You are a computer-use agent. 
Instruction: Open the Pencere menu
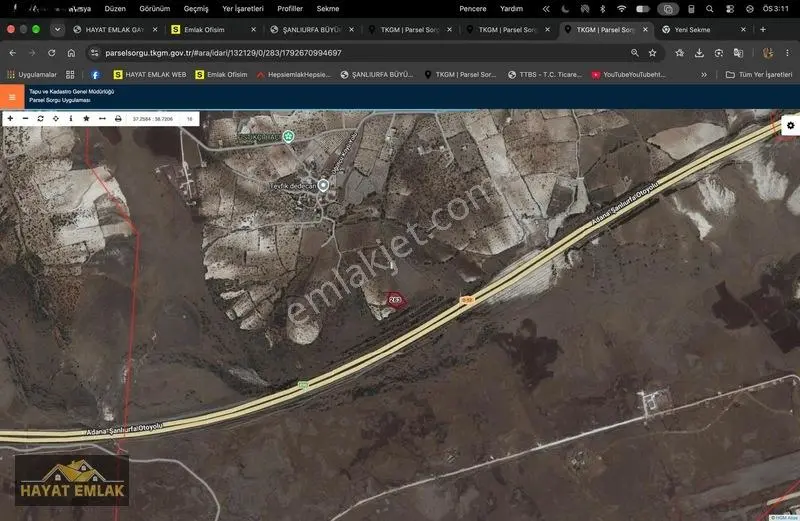click(x=472, y=9)
